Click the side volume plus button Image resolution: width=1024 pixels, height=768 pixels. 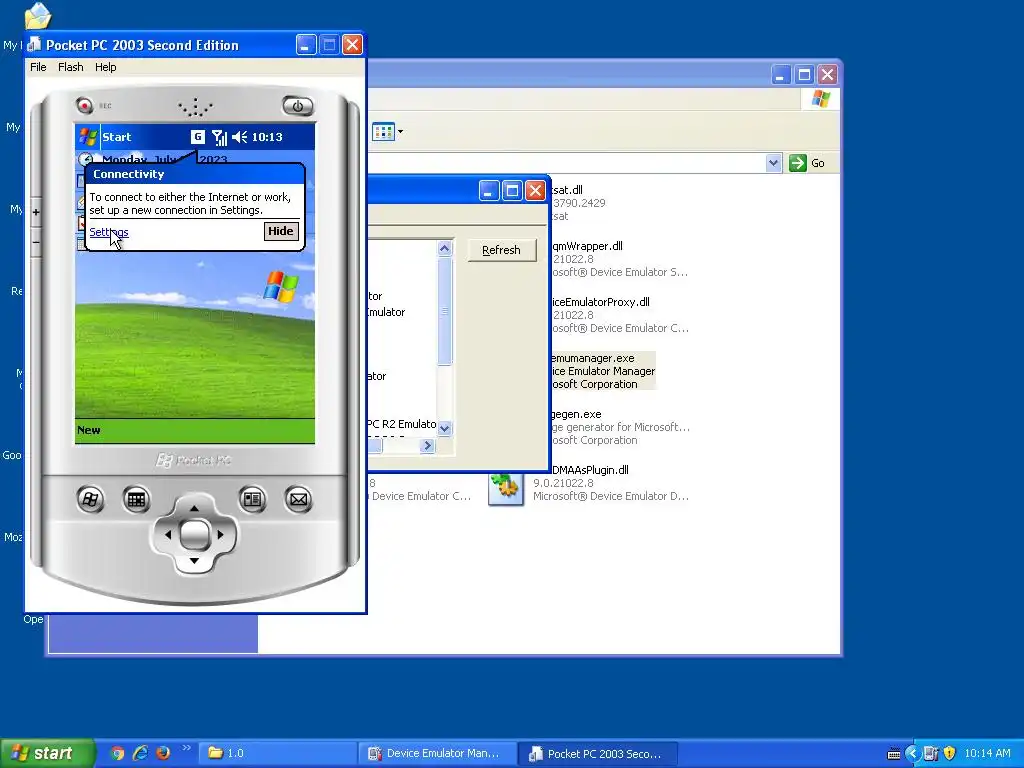tap(36, 212)
